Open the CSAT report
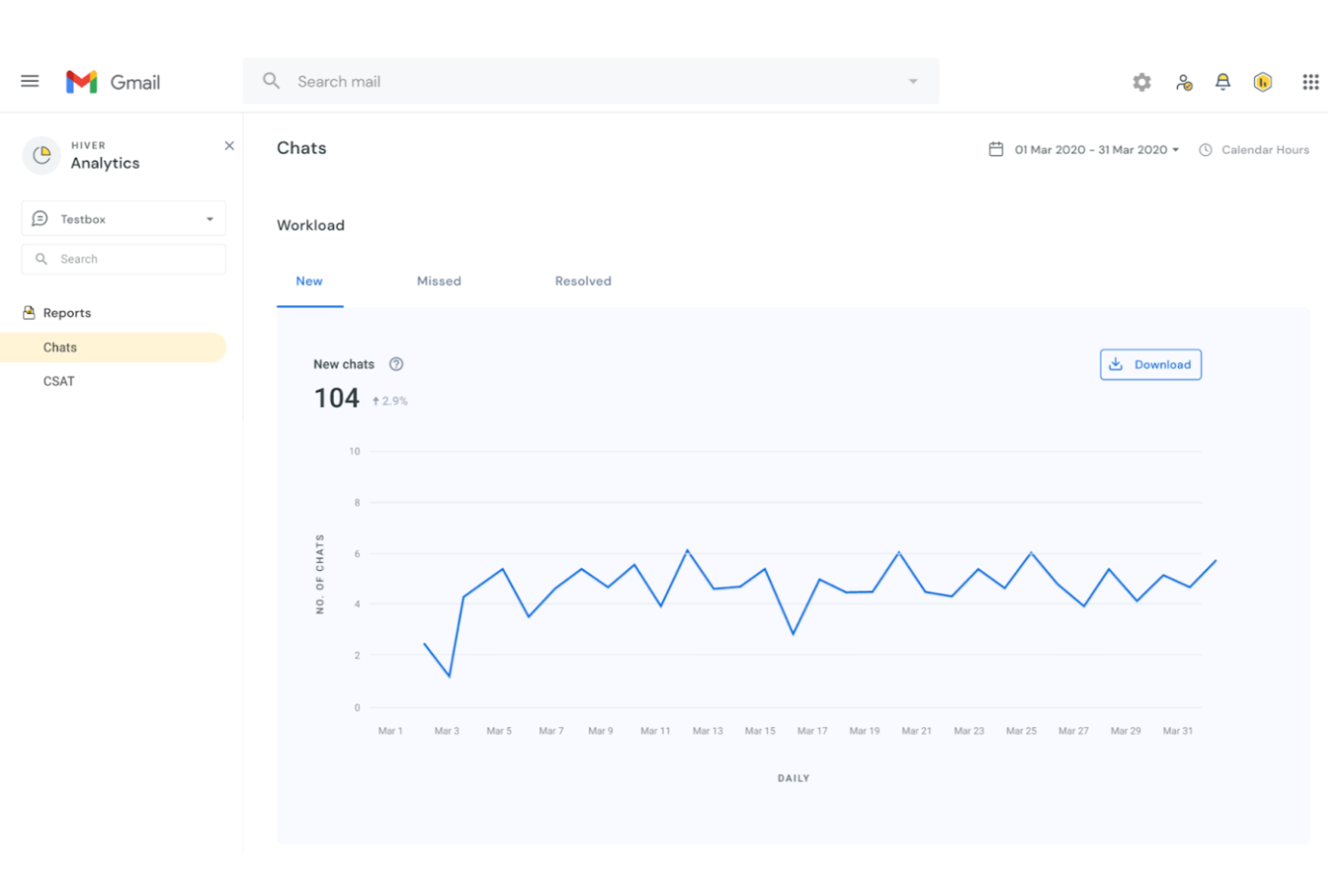 click(59, 381)
